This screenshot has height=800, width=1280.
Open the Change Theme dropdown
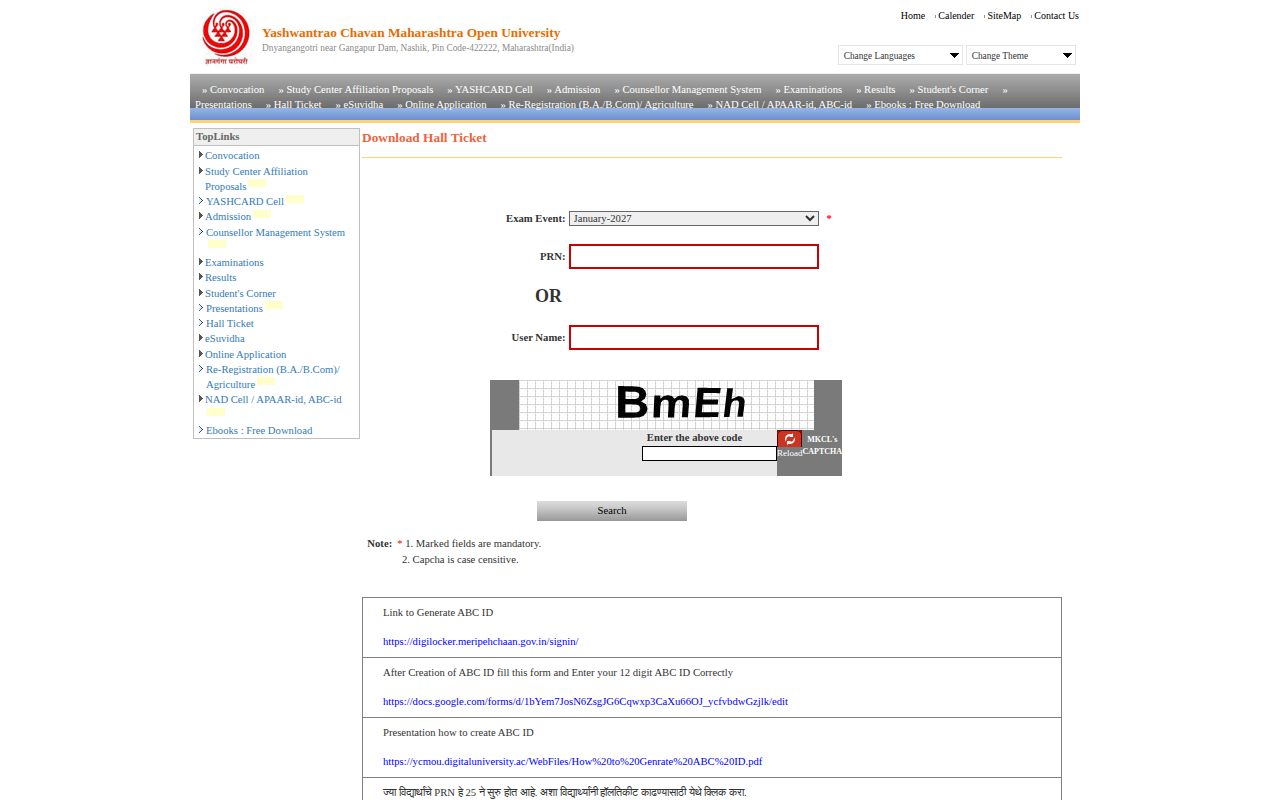pos(1021,55)
